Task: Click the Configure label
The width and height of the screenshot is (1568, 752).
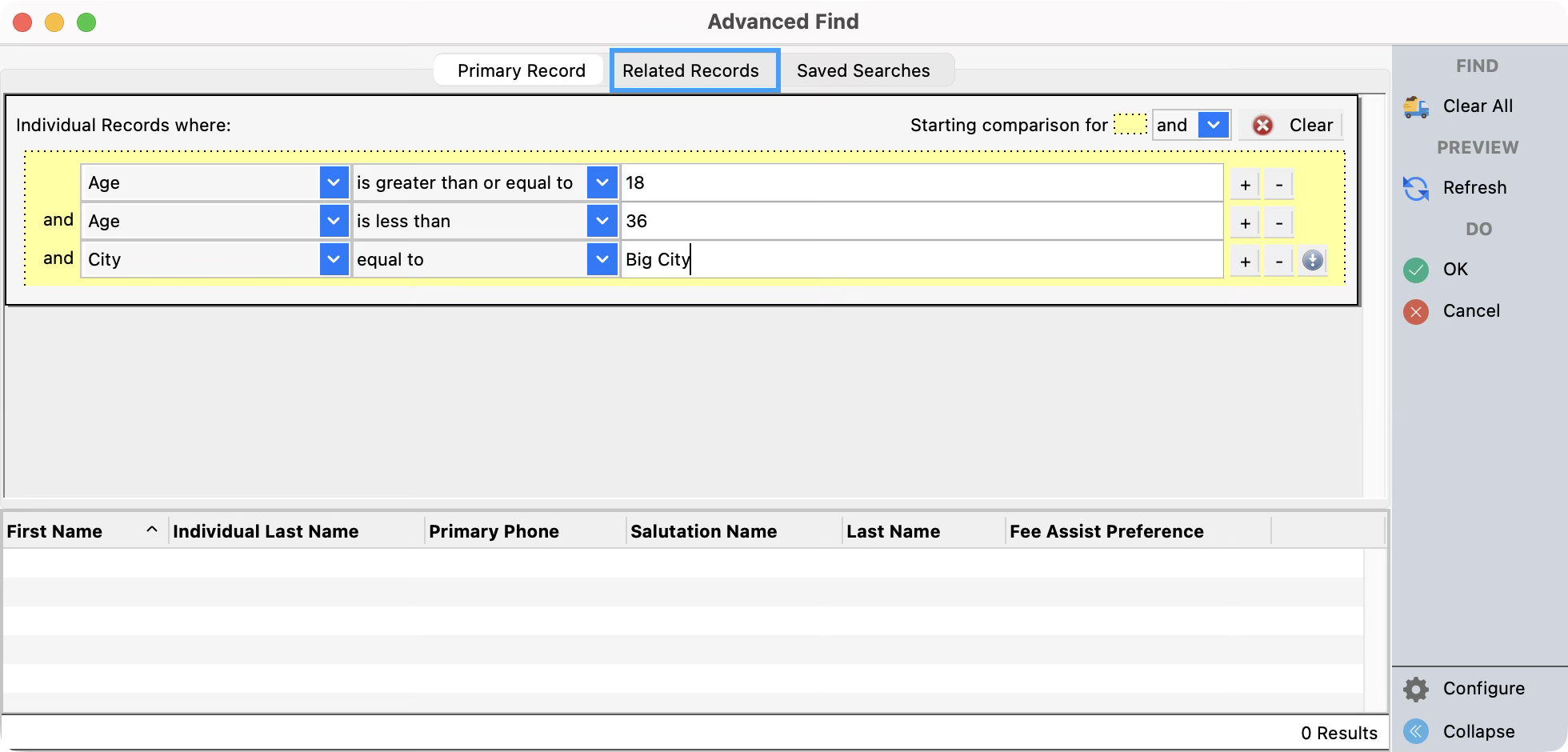Action: [1483, 689]
